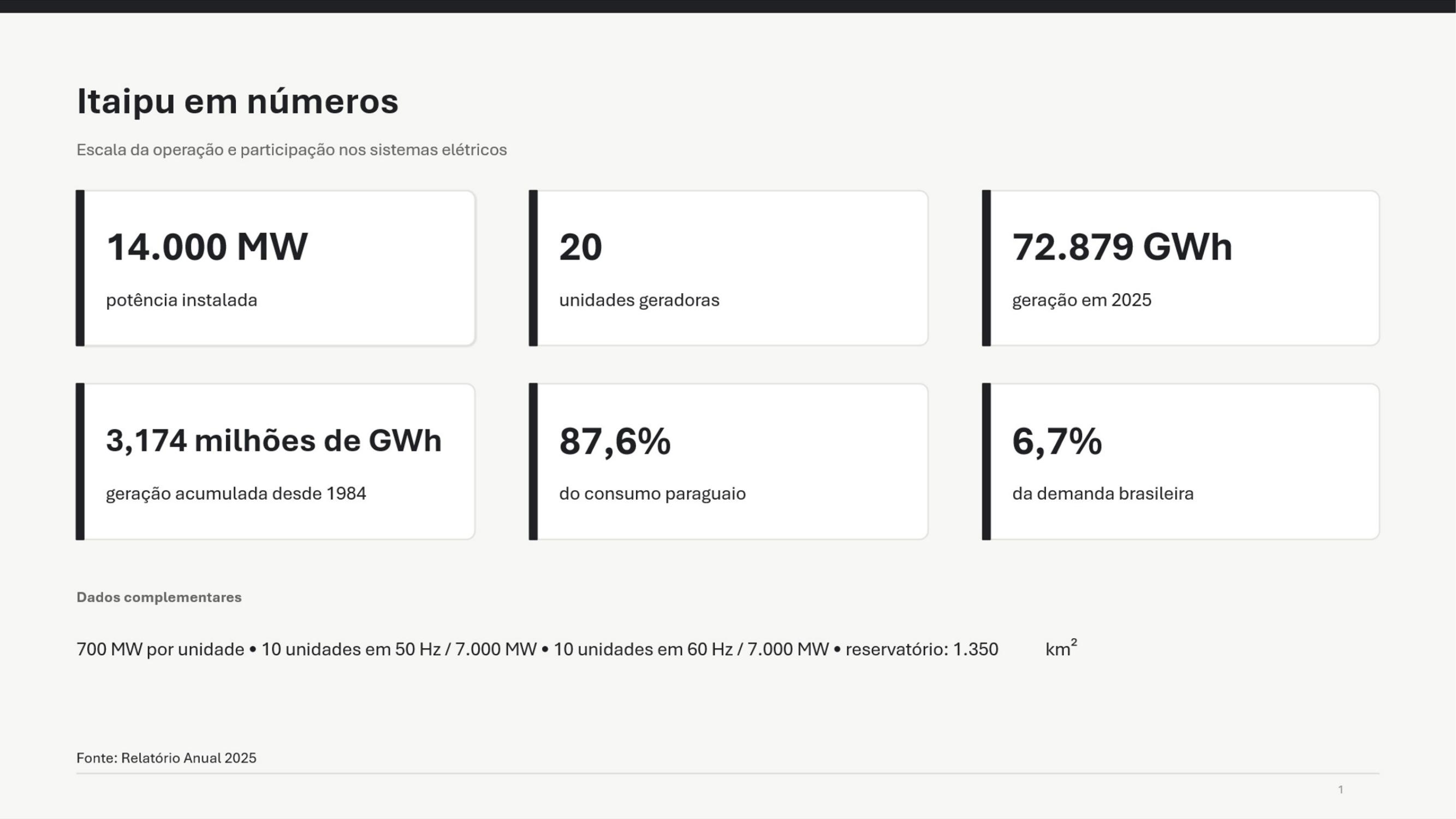Viewport: 1456px width, 819px height.
Task: Select '3,174 milhões de GWh' value
Action: [274, 441]
